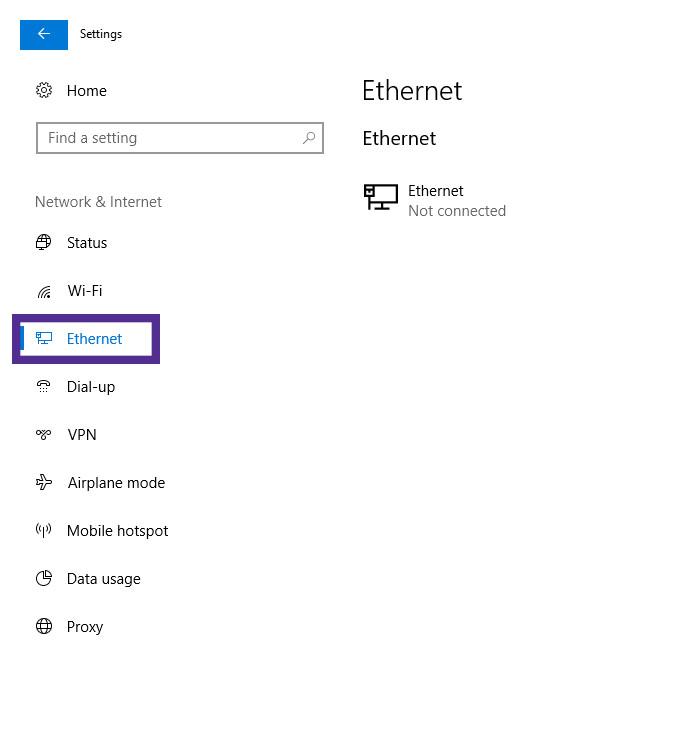The image size is (677, 744).
Task: Click the Airplane mode plane icon
Action: click(44, 482)
